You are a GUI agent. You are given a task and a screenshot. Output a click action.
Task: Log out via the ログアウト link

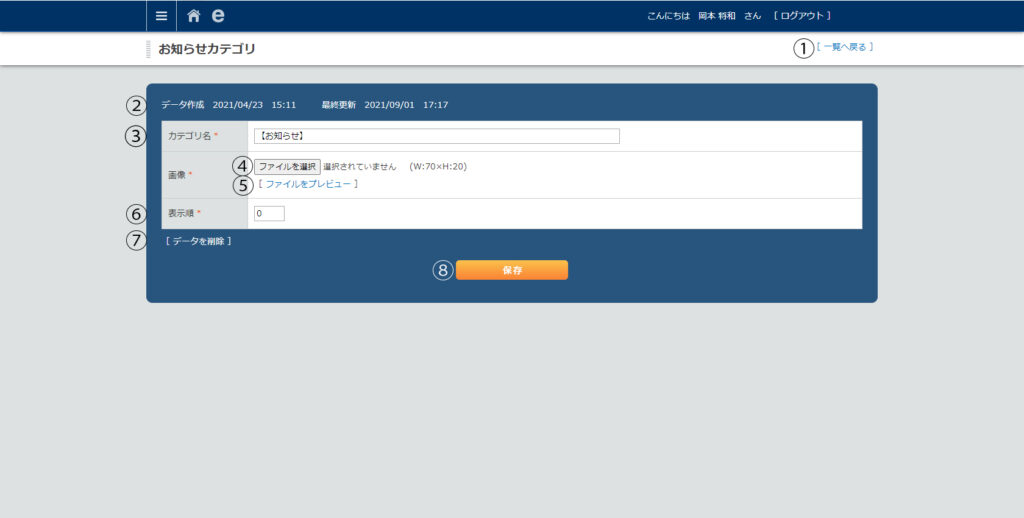point(802,16)
